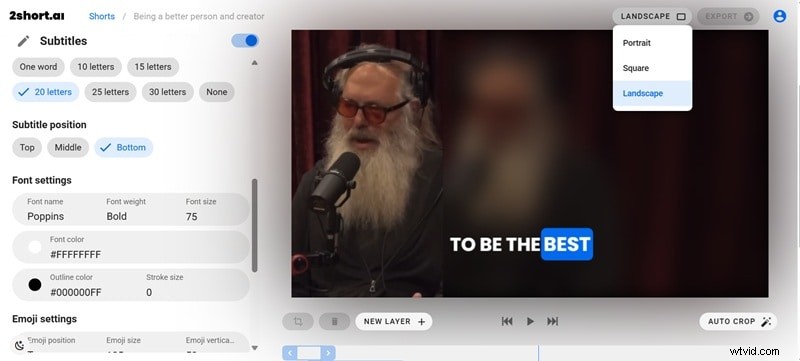Play the video preview
Viewport: 800px width, 361px height.
530,321
